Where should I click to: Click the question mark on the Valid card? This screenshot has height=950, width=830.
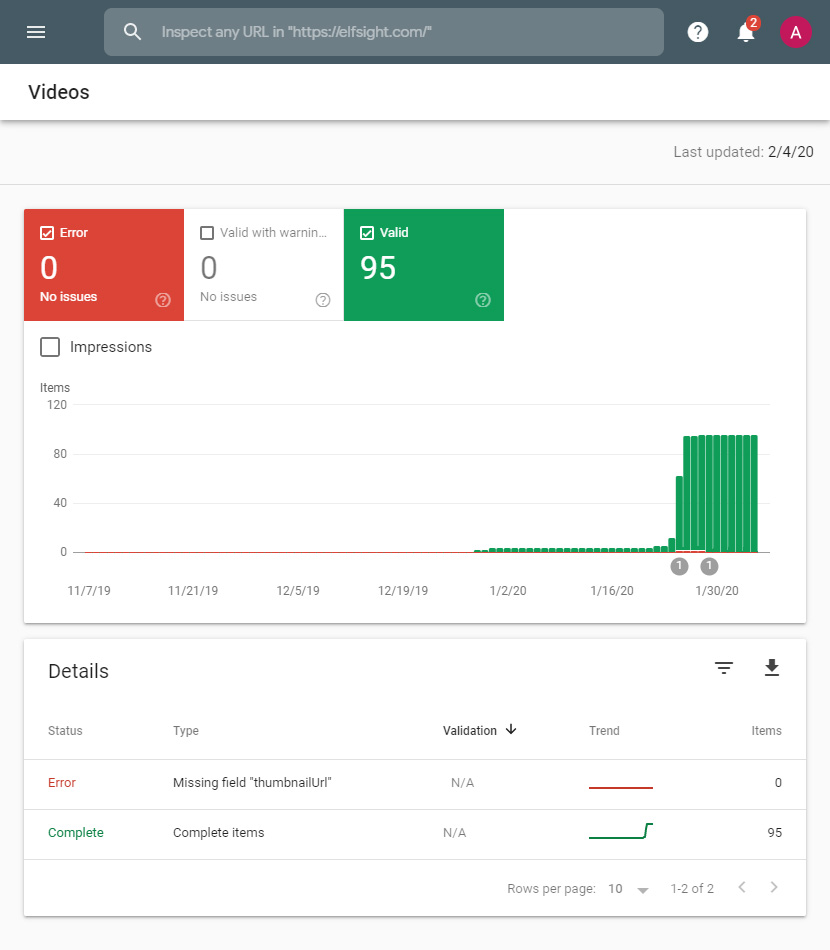(x=482, y=299)
